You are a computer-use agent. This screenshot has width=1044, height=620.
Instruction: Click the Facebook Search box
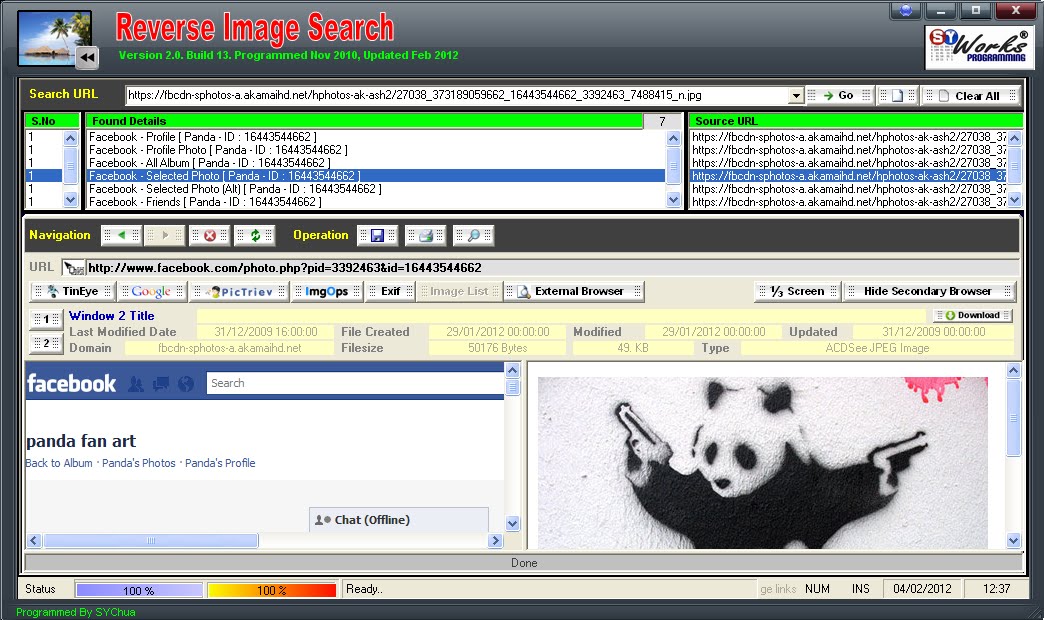click(355, 383)
